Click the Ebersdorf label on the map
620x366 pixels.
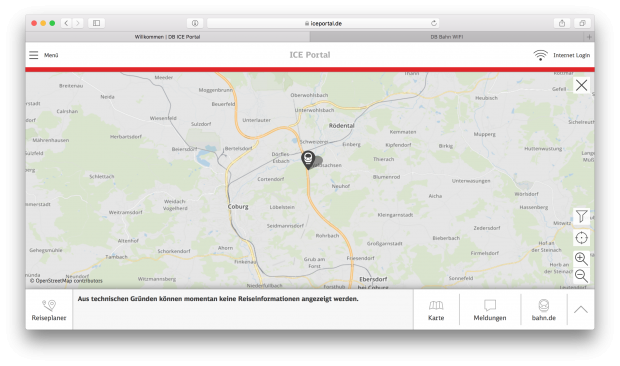point(373,279)
